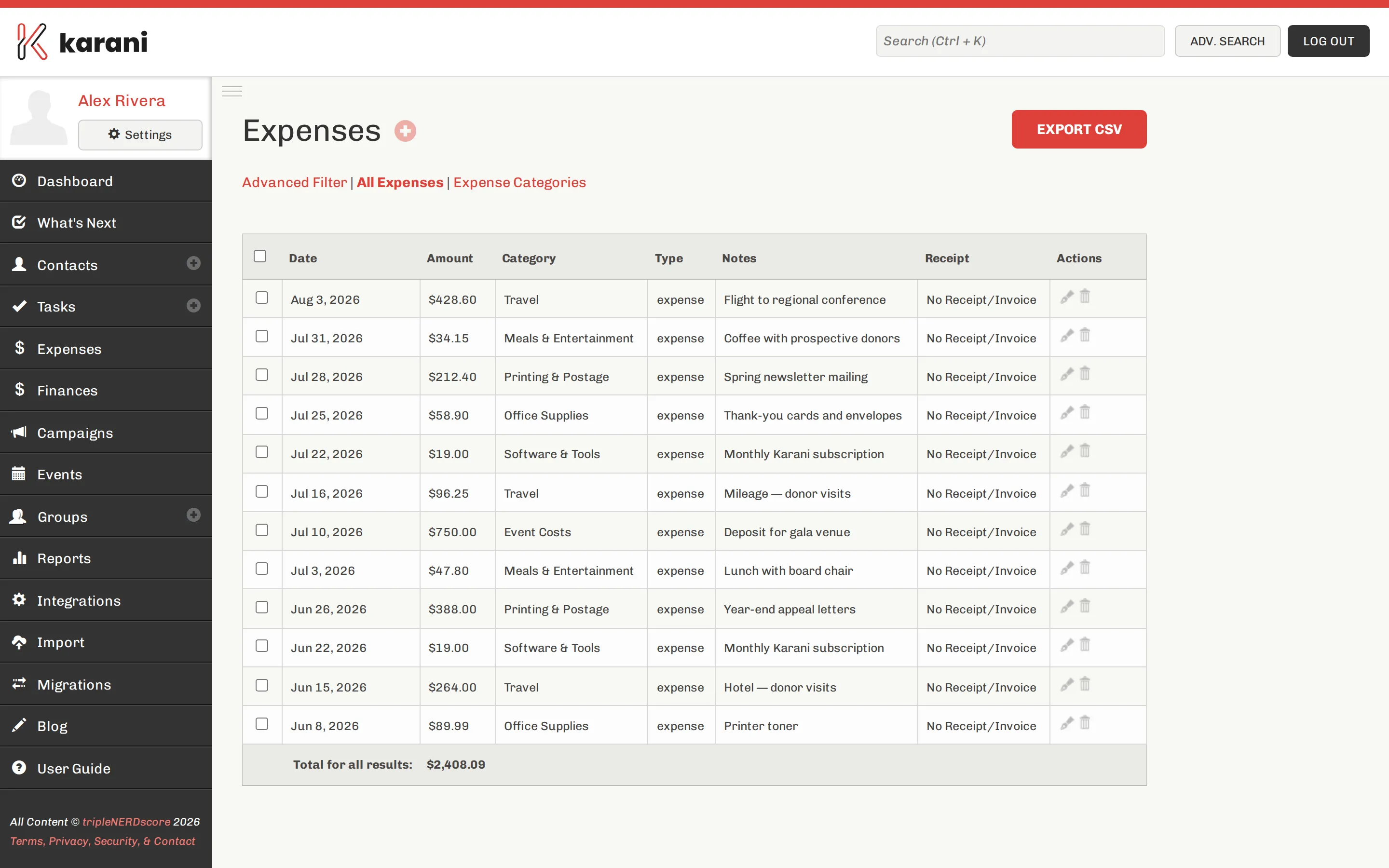Check the Aug 3, 2026 expense row

[262, 298]
